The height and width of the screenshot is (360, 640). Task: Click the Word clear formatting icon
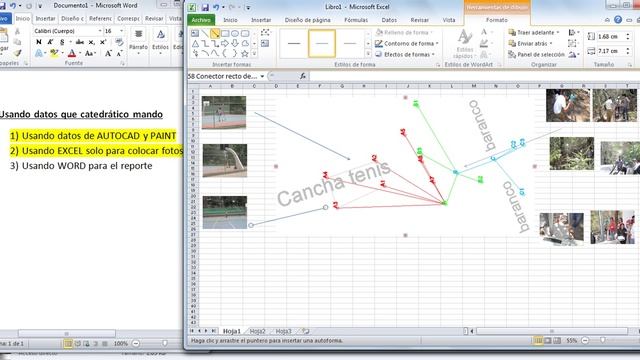[x=119, y=42]
